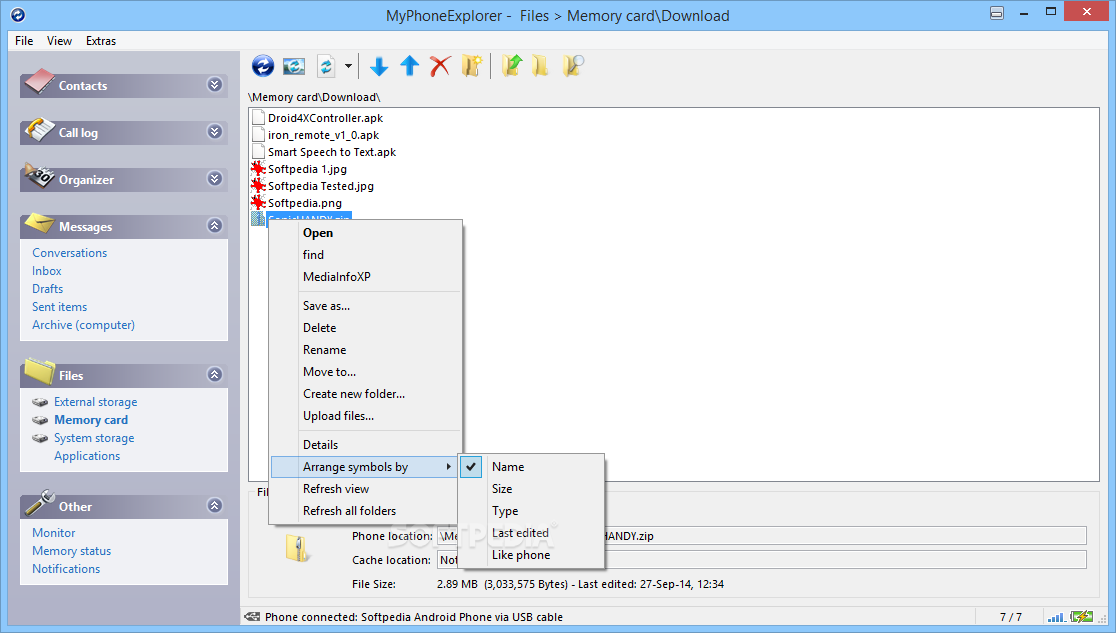Open the View menu

(x=59, y=41)
